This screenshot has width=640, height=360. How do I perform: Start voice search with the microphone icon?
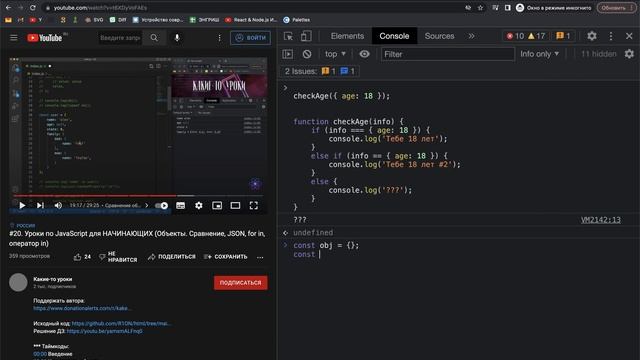click(177, 38)
